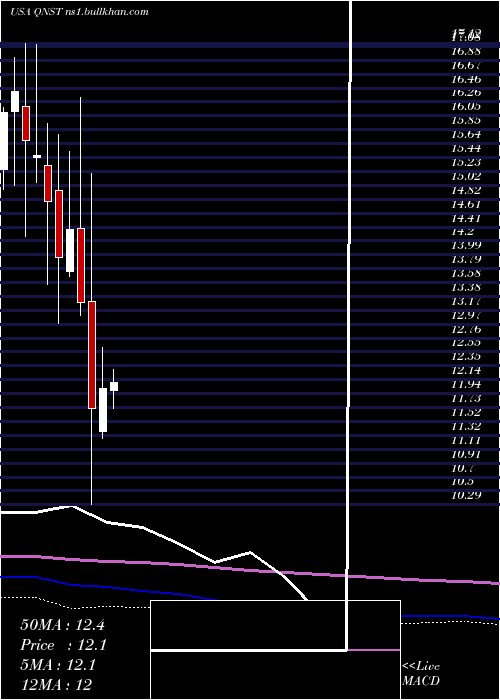Click the 14.61 price axis label

point(466,204)
